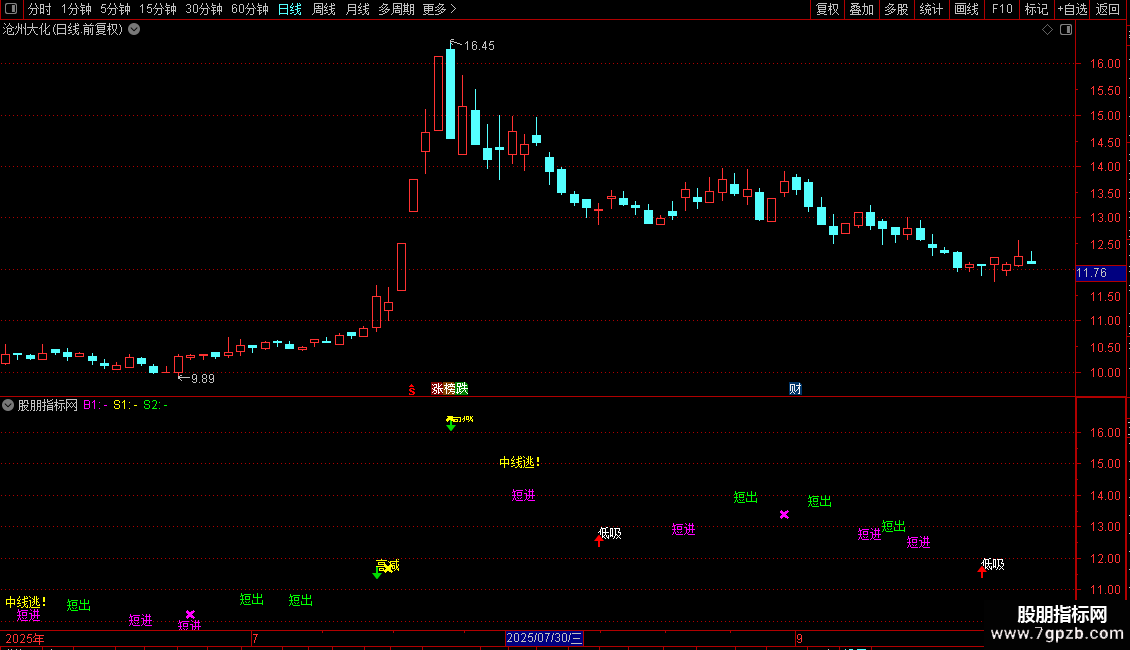Click the 标记 mark button
Screen dimensions: 1130x650
coord(1036,9)
